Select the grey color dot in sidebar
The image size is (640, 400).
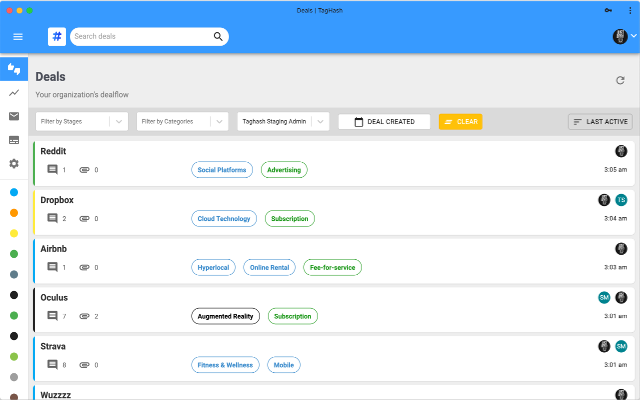coord(14,377)
